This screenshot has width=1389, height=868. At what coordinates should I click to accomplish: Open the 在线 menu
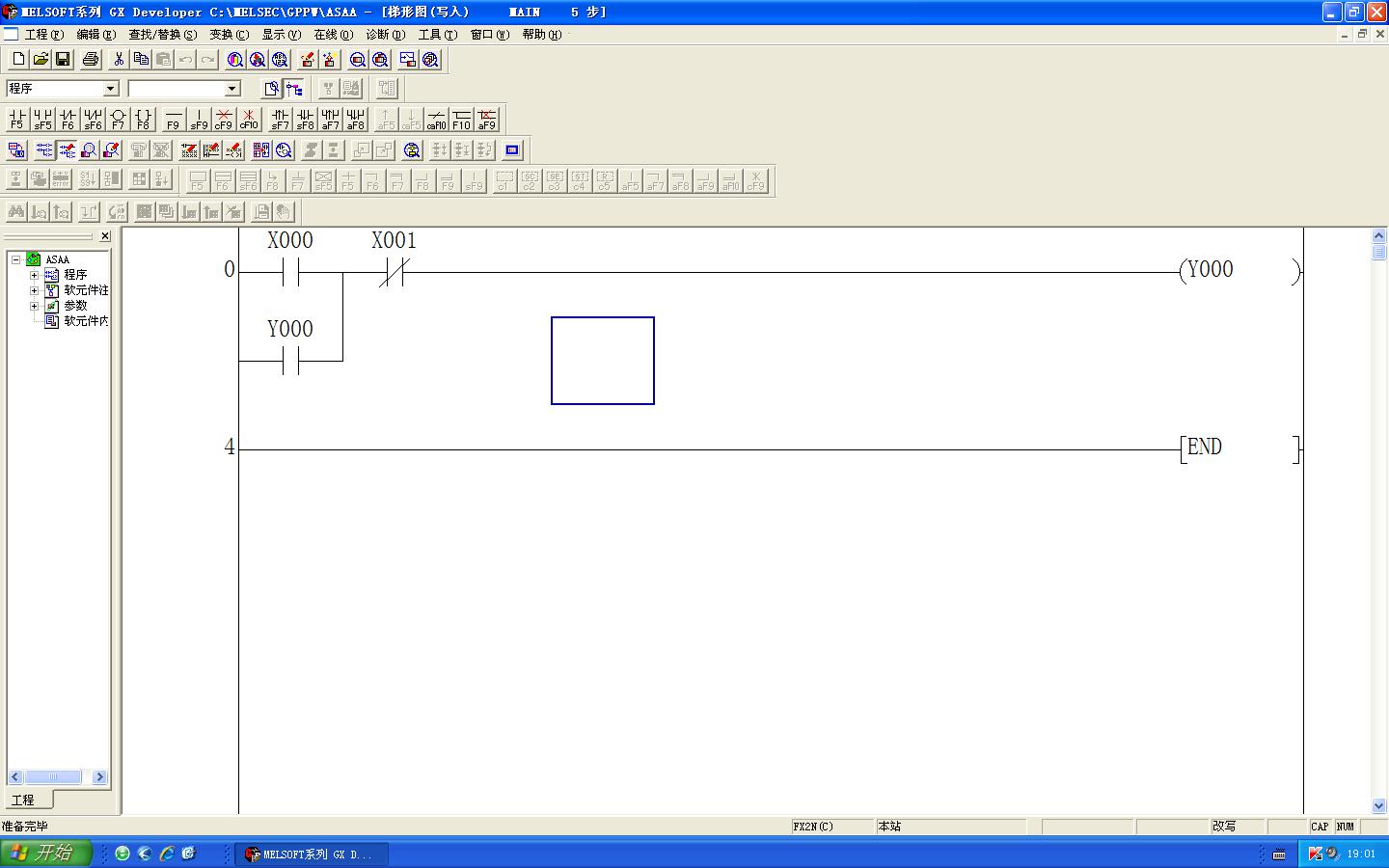click(x=333, y=35)
